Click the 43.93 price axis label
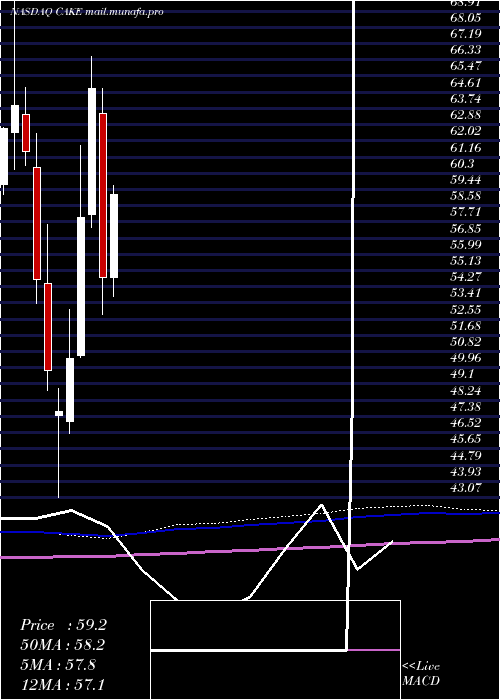The height and width of the screenshot is (700, 500). (466, 471)
